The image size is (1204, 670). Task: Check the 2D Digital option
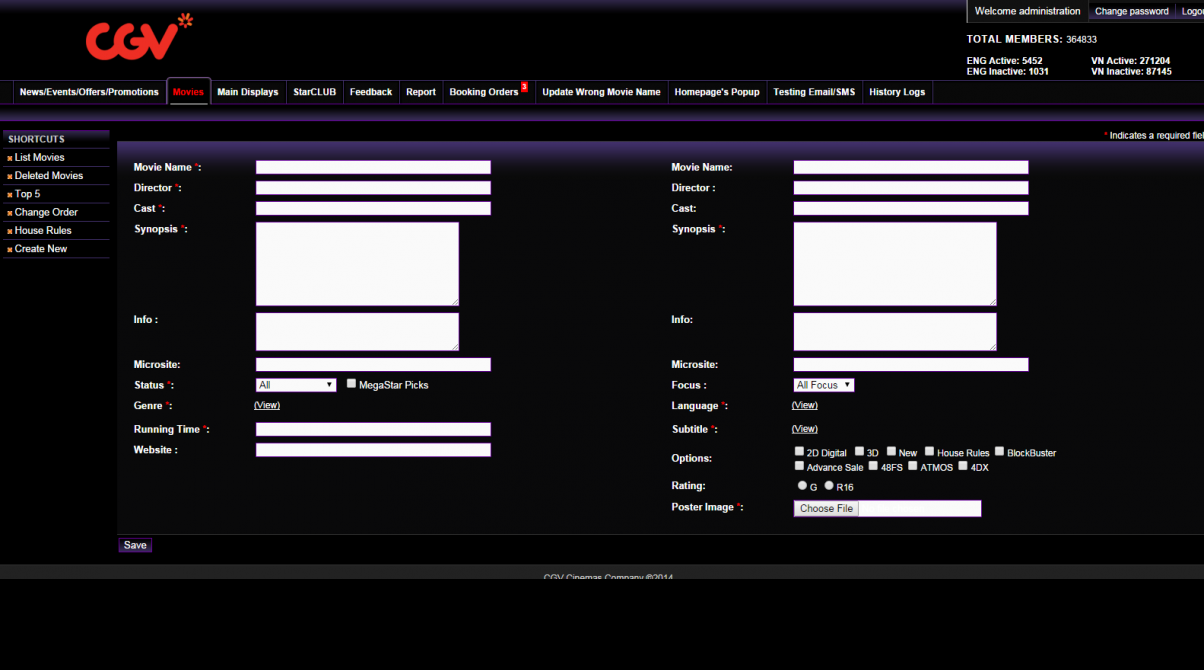pyautogui.click(x=799, y=452)
